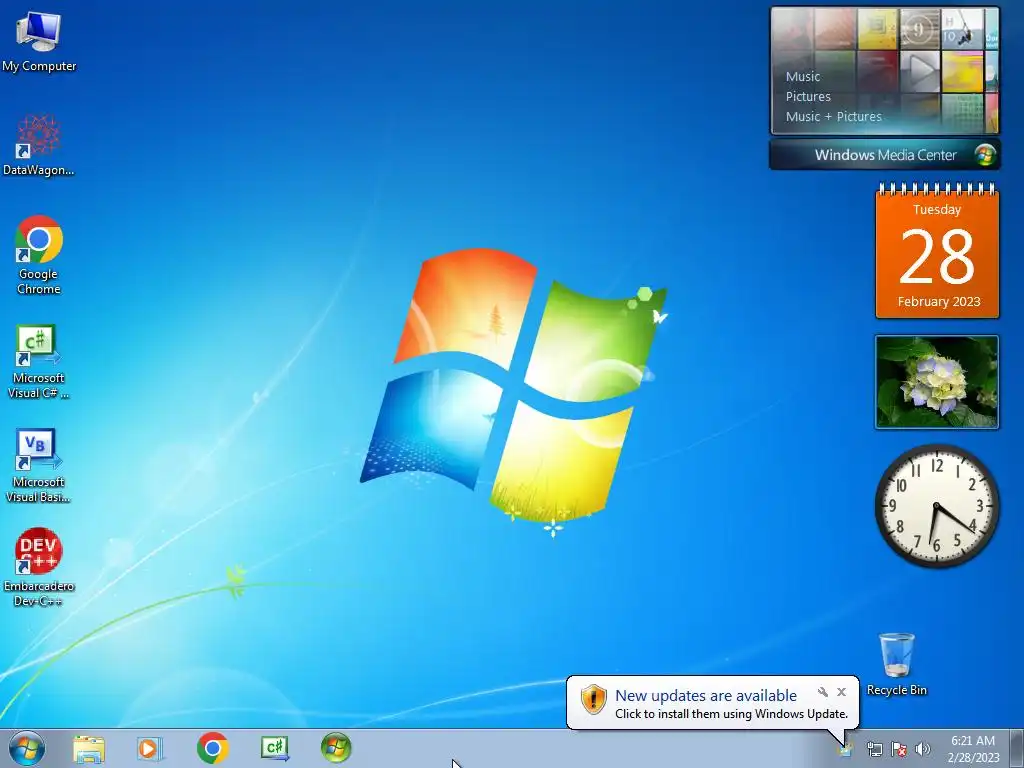Open taskbar clock showing 6:21 AM

point(973,749)
